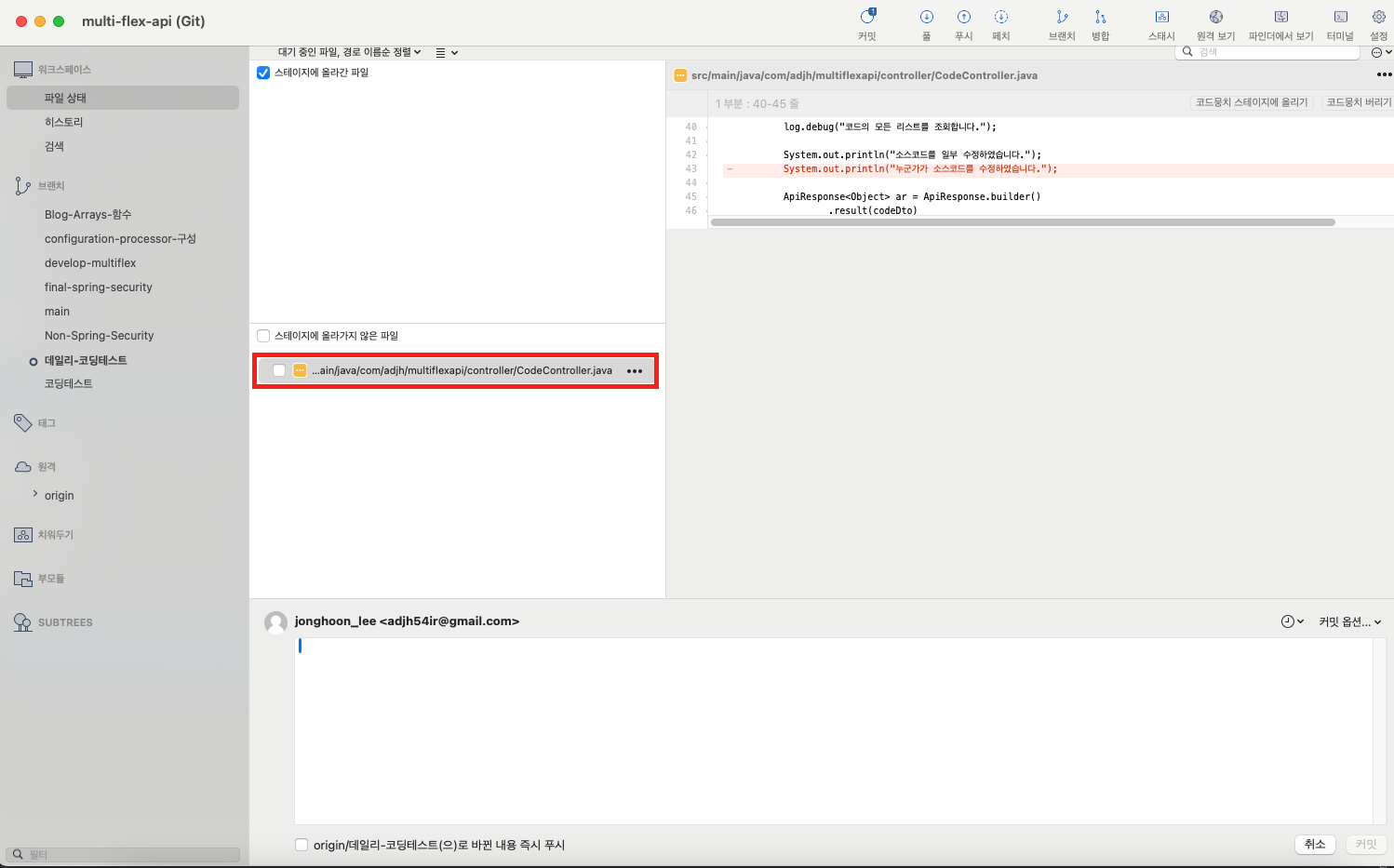Click the 풀 (Pull) toolbar icon
1394x868 pixels.
click(927, 17)
